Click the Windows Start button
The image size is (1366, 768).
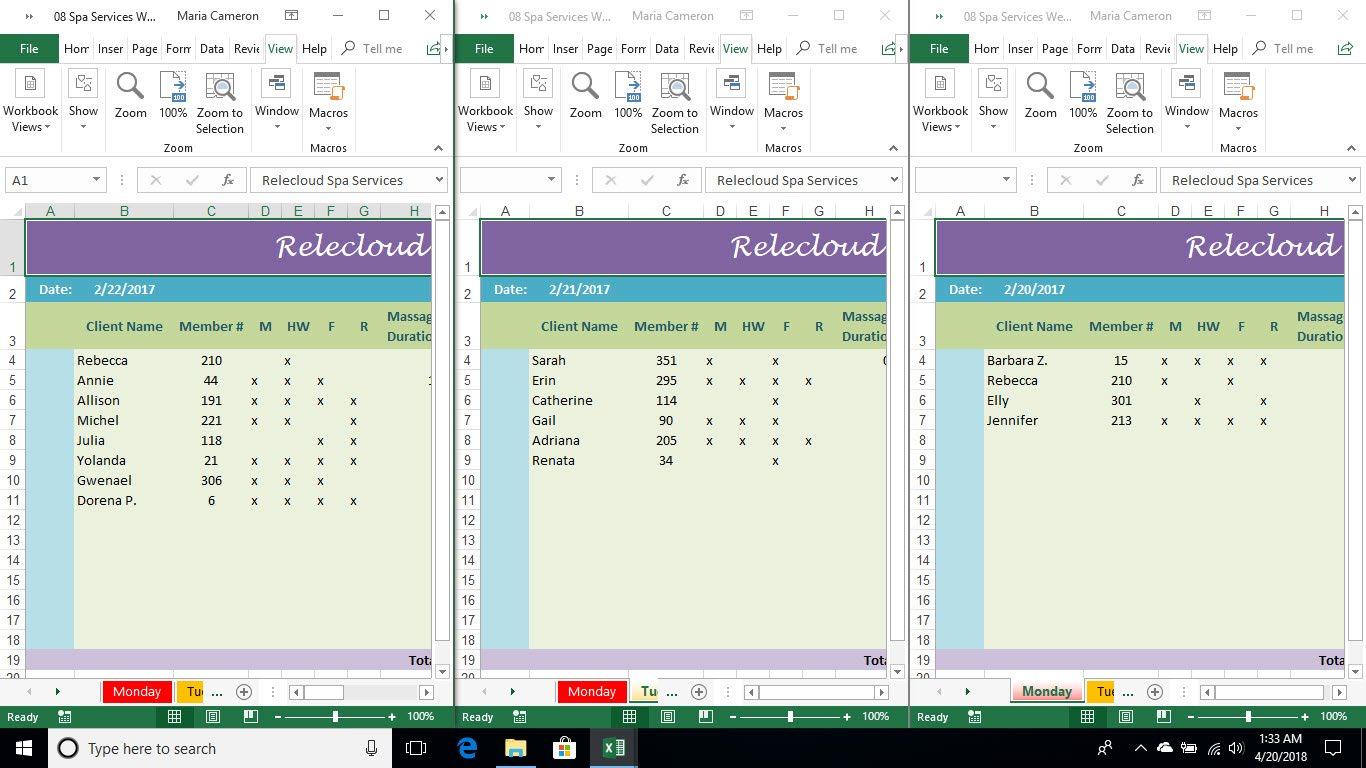tap(24, 748)
